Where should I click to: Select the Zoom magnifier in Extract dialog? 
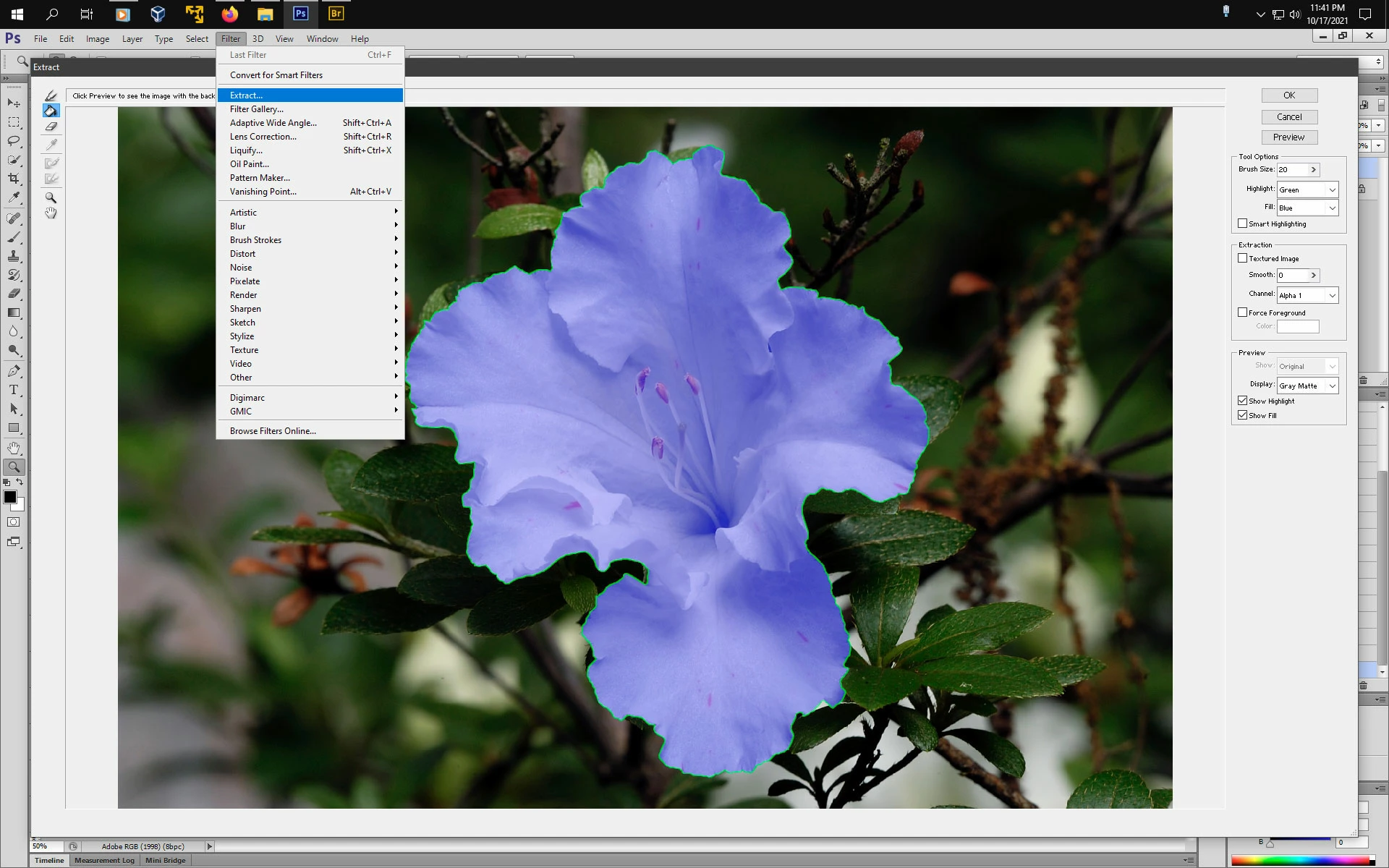pos(51,197)
